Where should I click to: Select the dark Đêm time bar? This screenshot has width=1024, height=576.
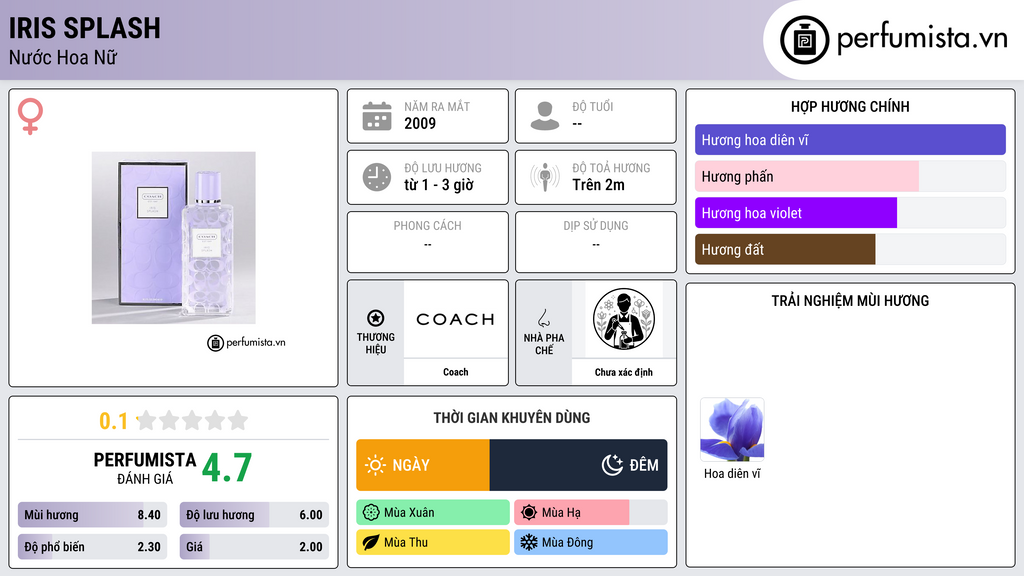(x=578, y=465)
